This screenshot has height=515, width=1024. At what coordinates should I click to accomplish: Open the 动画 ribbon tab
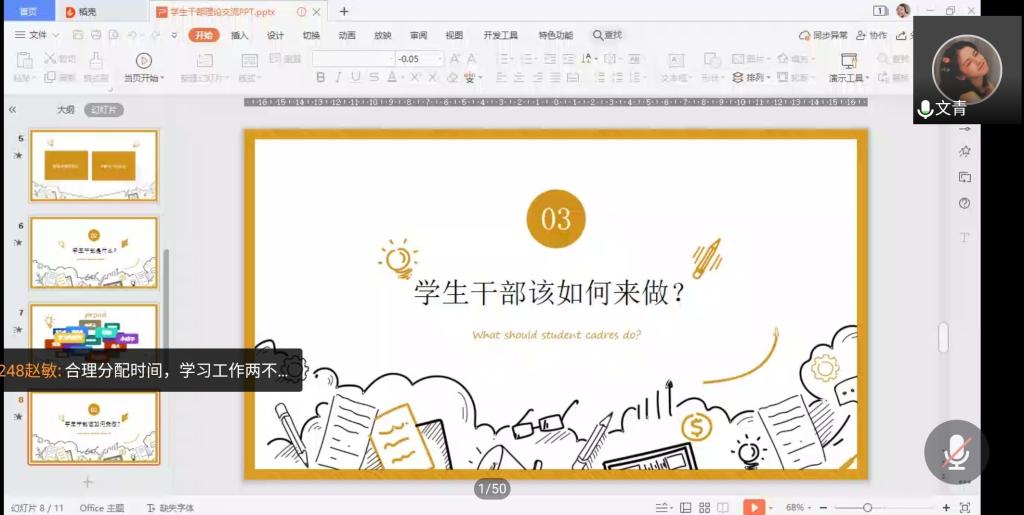(347, 35)
